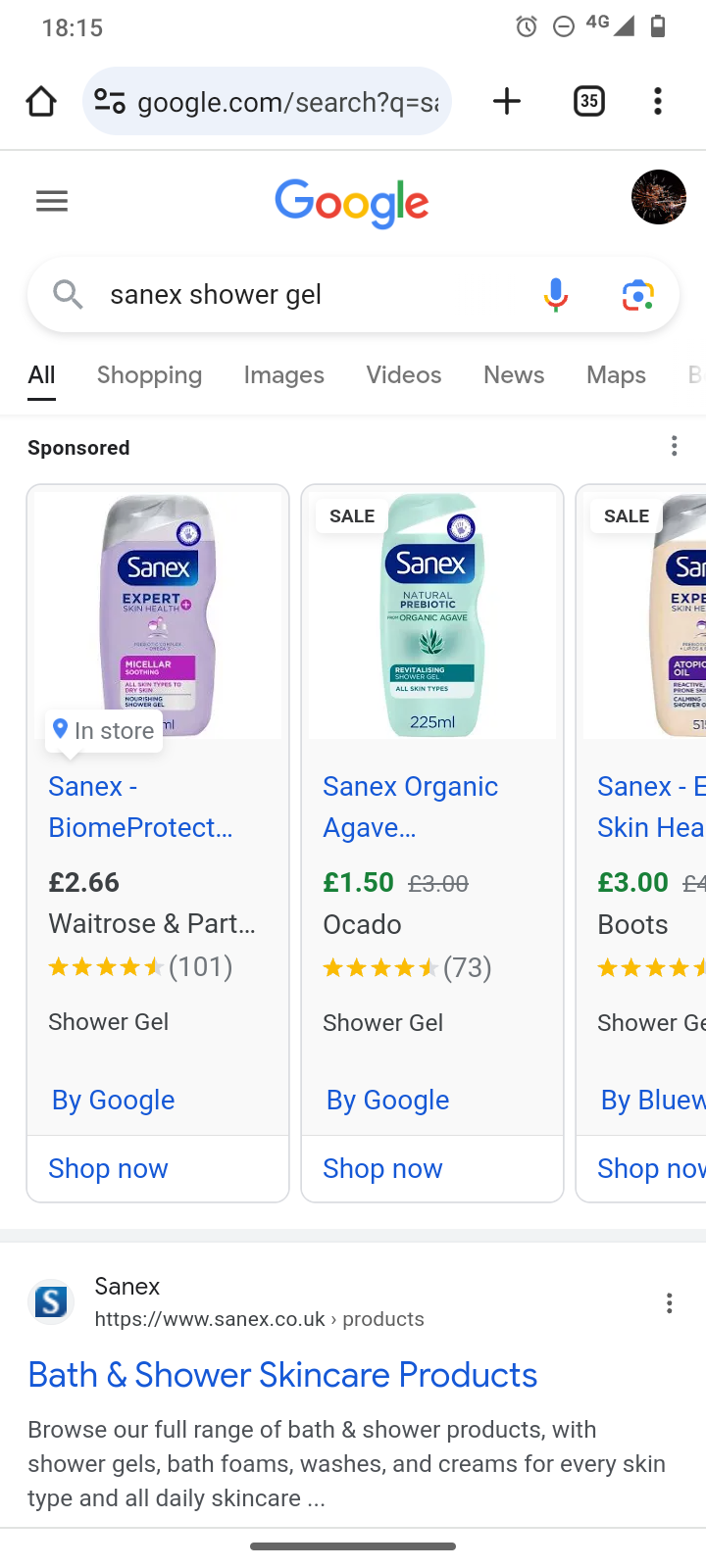Screen dimensions: 706x1568
Task: Open Bath & Shower Skincare Products result
Action: 282,1375
